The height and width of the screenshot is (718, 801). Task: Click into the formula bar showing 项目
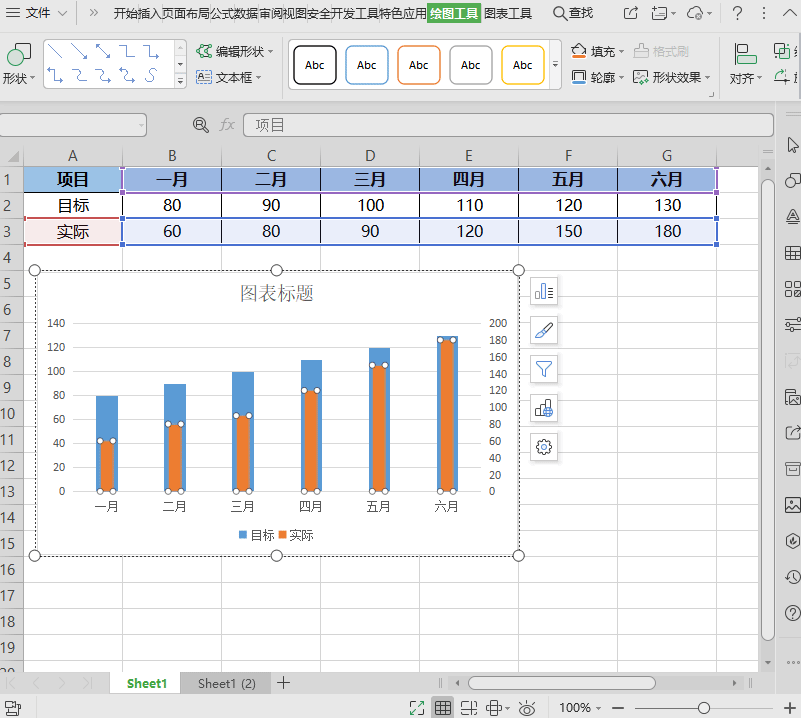coord(508,125)
